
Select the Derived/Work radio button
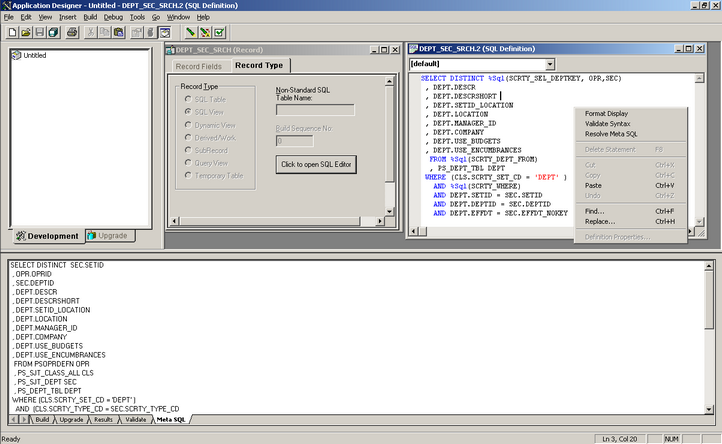[188, 137]
